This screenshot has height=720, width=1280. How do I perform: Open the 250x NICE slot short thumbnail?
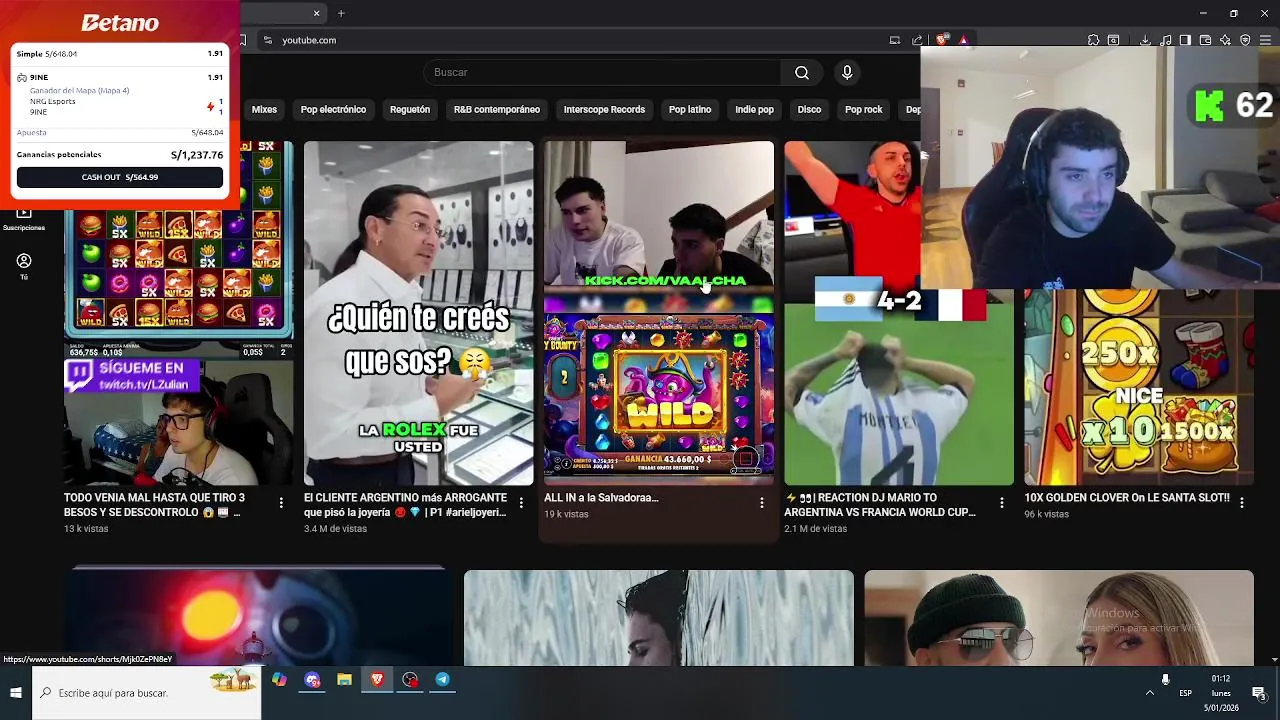[x=1138, y=387]
